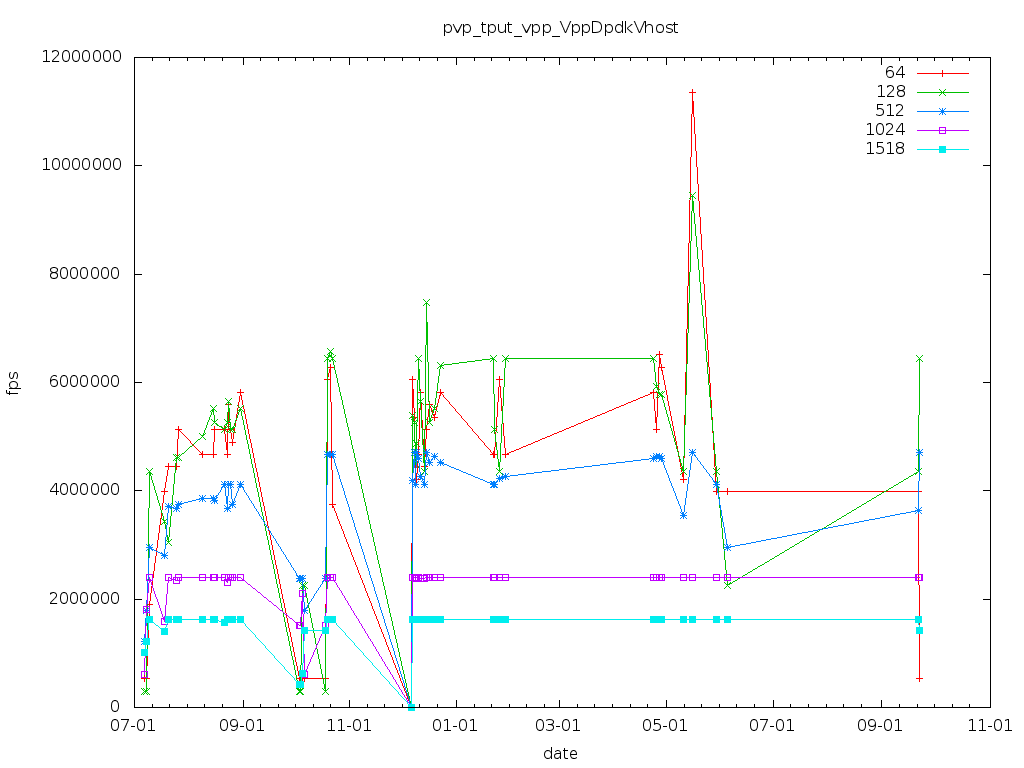Select the 64 legend label
Screen dimensions: 1024x768
pos(894,72)
